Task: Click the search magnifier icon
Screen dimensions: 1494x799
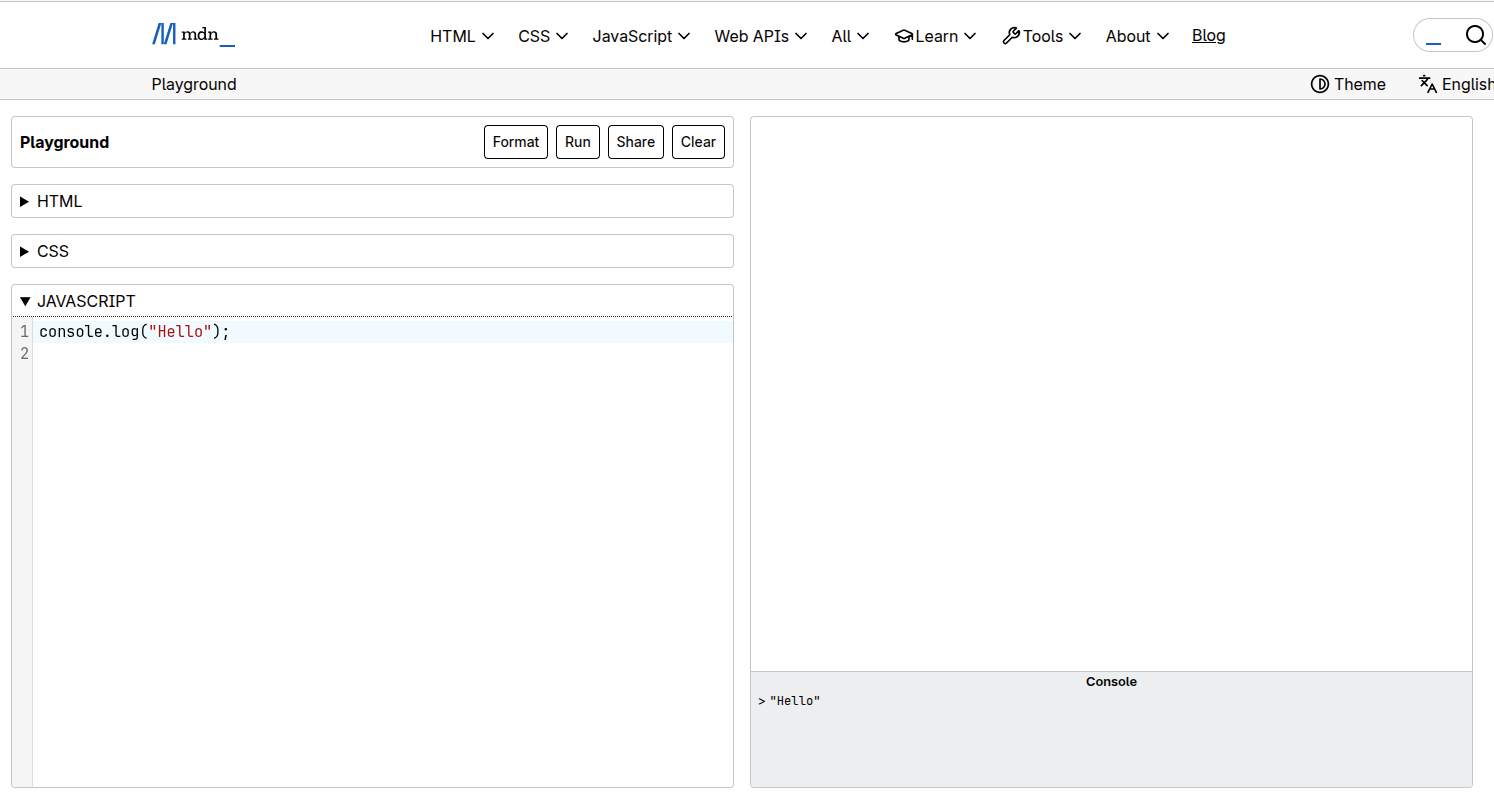Action: point(1476,35)
